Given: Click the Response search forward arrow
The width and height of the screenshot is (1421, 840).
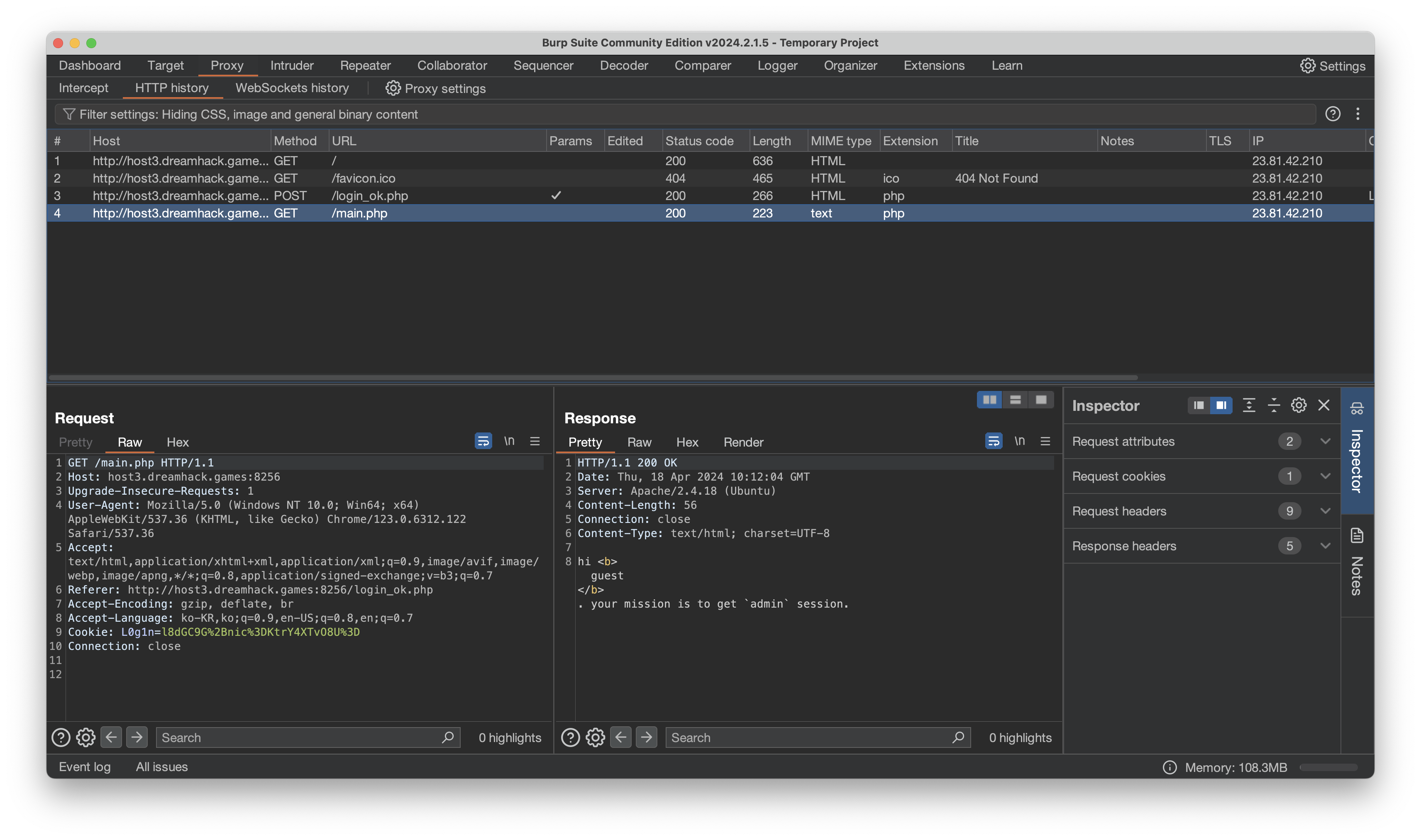Looking at the screenshot, I should pos(646,737).
